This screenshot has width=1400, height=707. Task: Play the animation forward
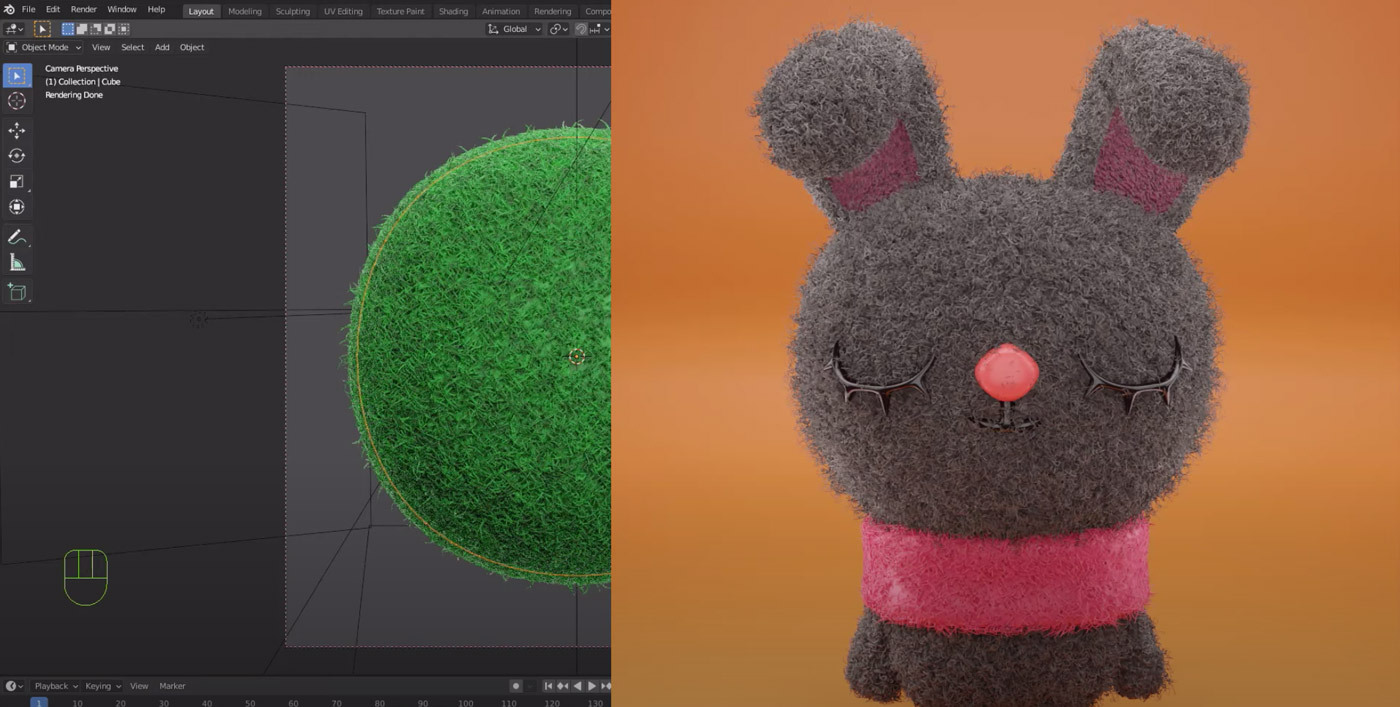point(592,686)
